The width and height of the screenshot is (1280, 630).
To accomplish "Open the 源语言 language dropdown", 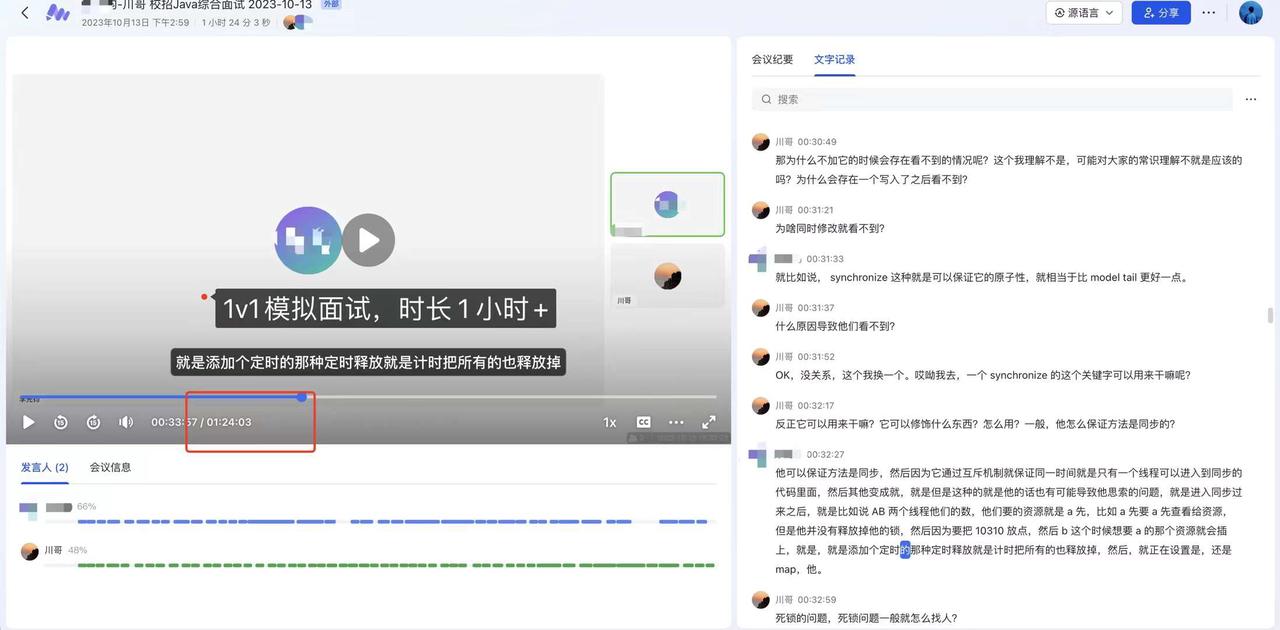I will pyautogui.click(x=1084, y=13).
